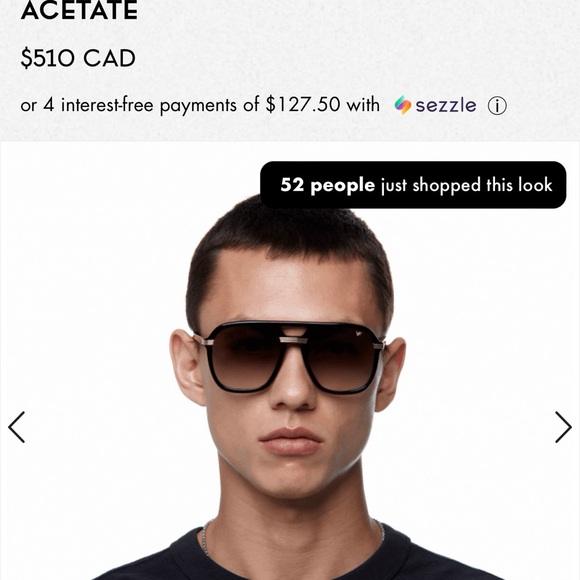Click the small logo on the right lens

357,334
